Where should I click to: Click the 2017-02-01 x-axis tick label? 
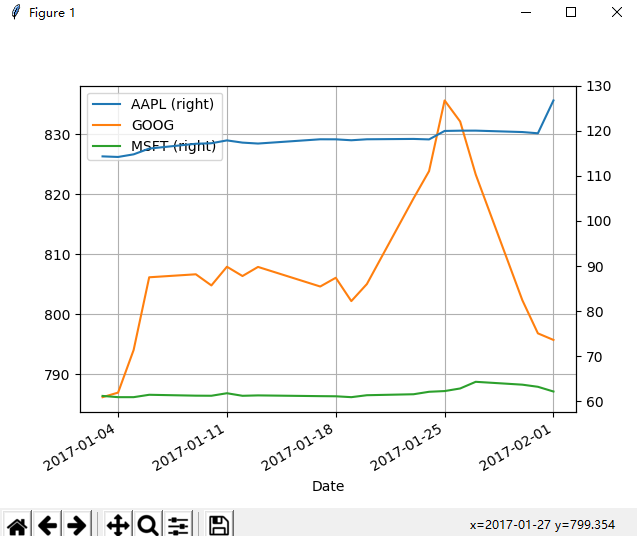coord(516,447)
